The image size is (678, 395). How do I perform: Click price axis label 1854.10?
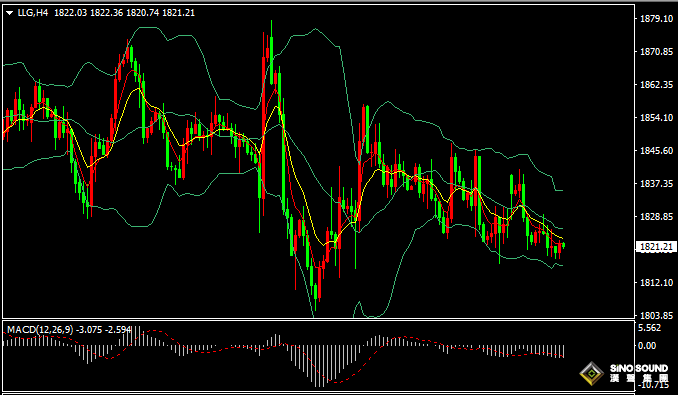(656, 118)
